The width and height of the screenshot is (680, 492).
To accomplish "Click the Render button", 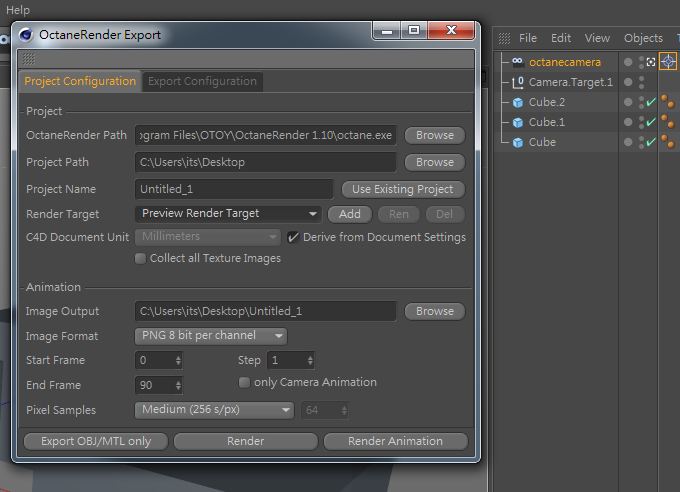I will [245, 441].
